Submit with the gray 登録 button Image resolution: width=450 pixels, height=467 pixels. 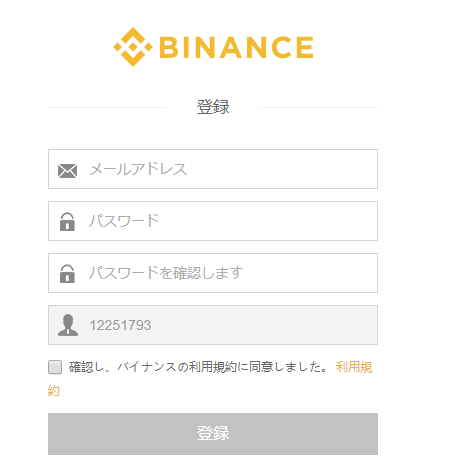pos(213,434)
